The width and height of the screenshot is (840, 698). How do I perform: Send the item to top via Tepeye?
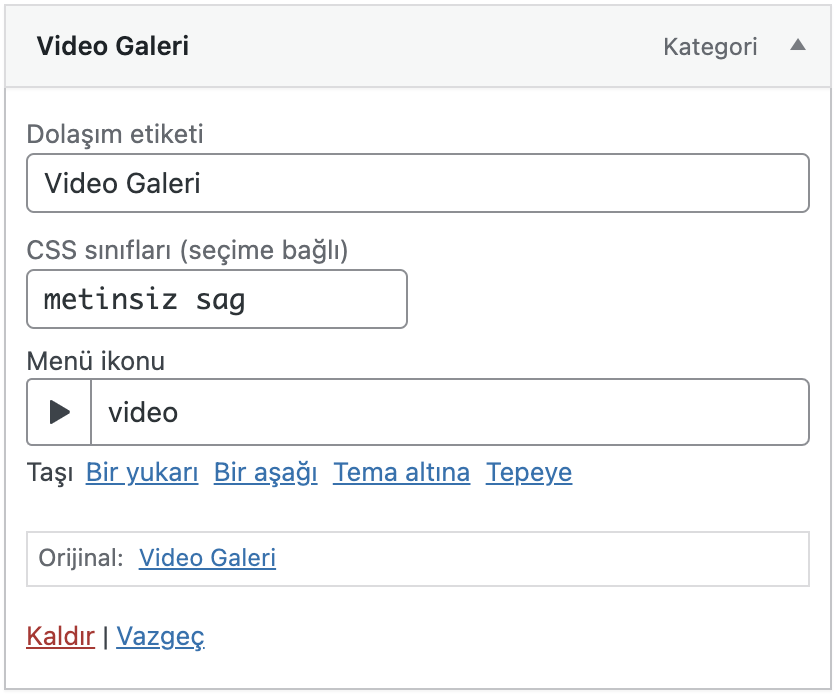point(529,472)
